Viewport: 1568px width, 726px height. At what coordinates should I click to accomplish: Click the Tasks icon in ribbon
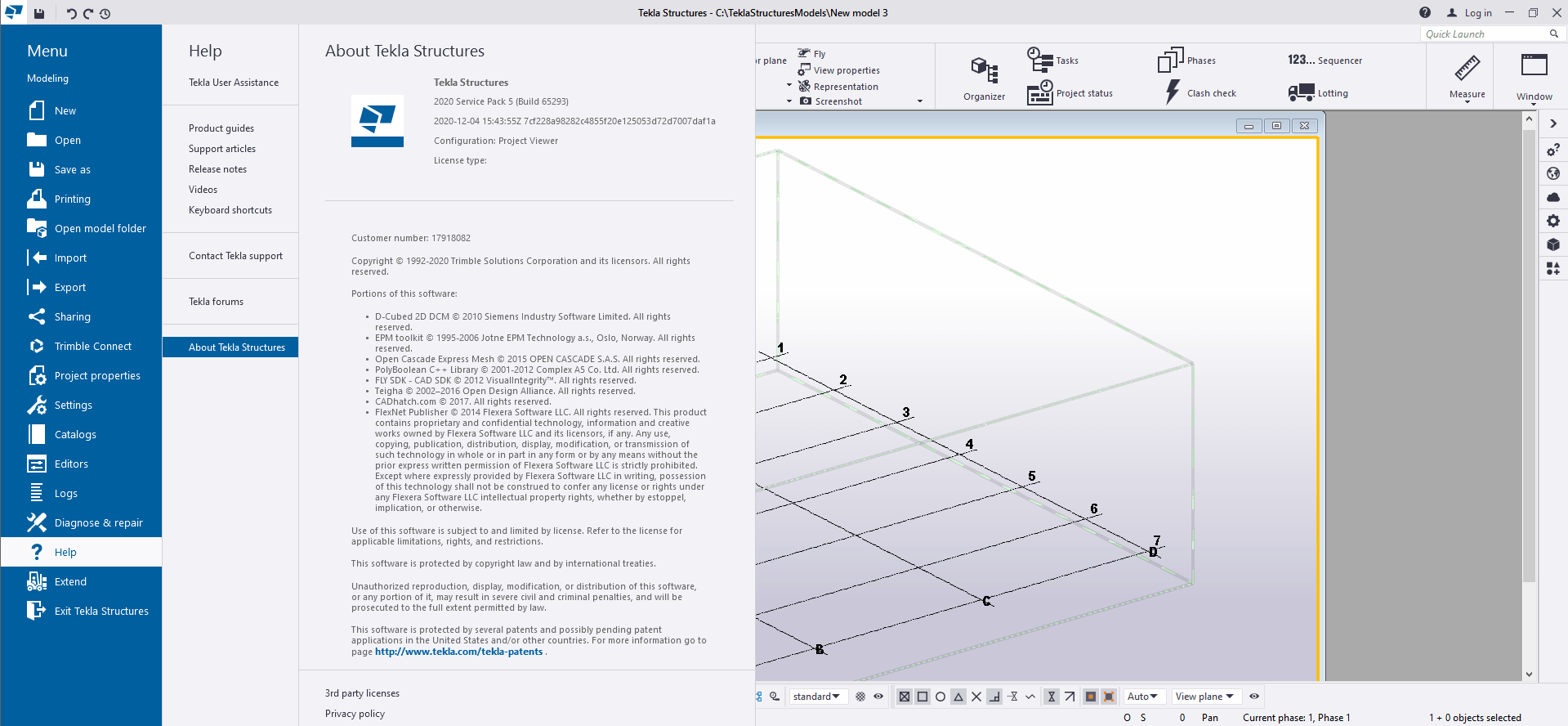[x=1039, y=60]
